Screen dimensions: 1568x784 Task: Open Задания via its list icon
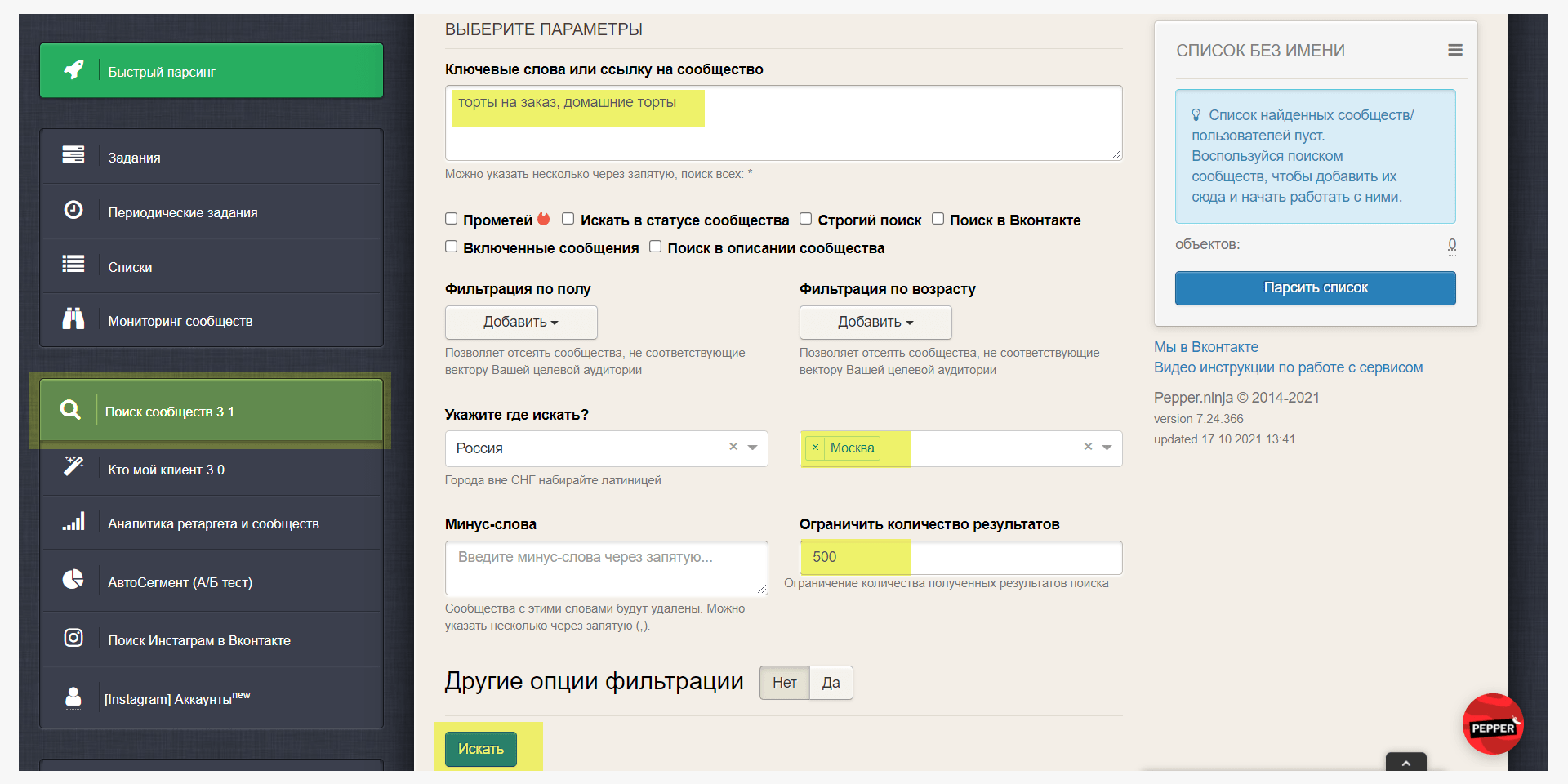point(73,154)
